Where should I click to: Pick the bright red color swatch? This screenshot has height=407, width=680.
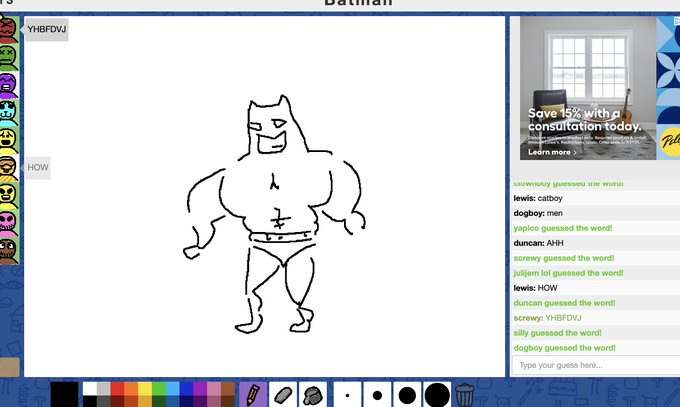[117, 388]
